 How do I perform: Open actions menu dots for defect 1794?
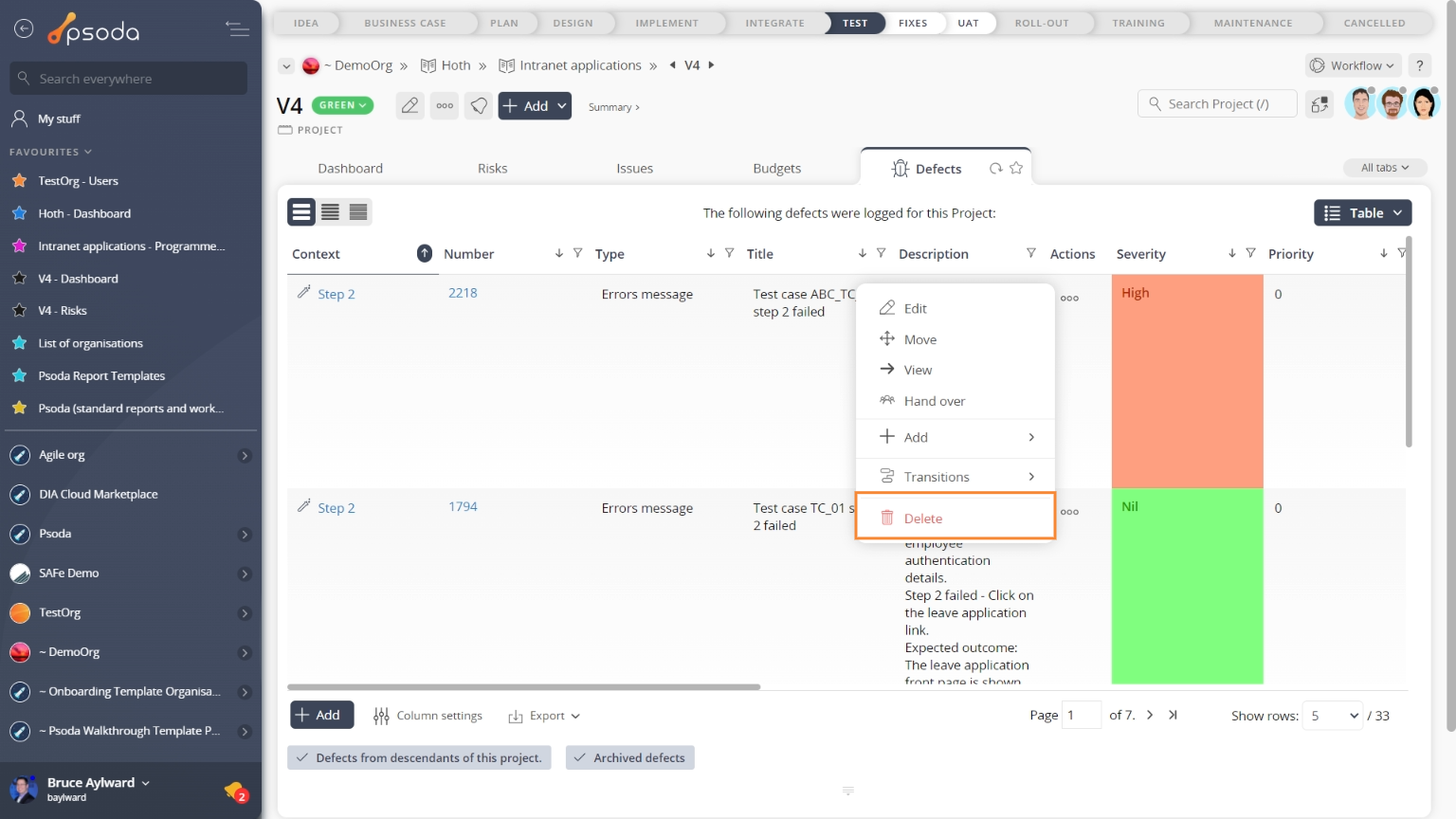(1069, 512)
